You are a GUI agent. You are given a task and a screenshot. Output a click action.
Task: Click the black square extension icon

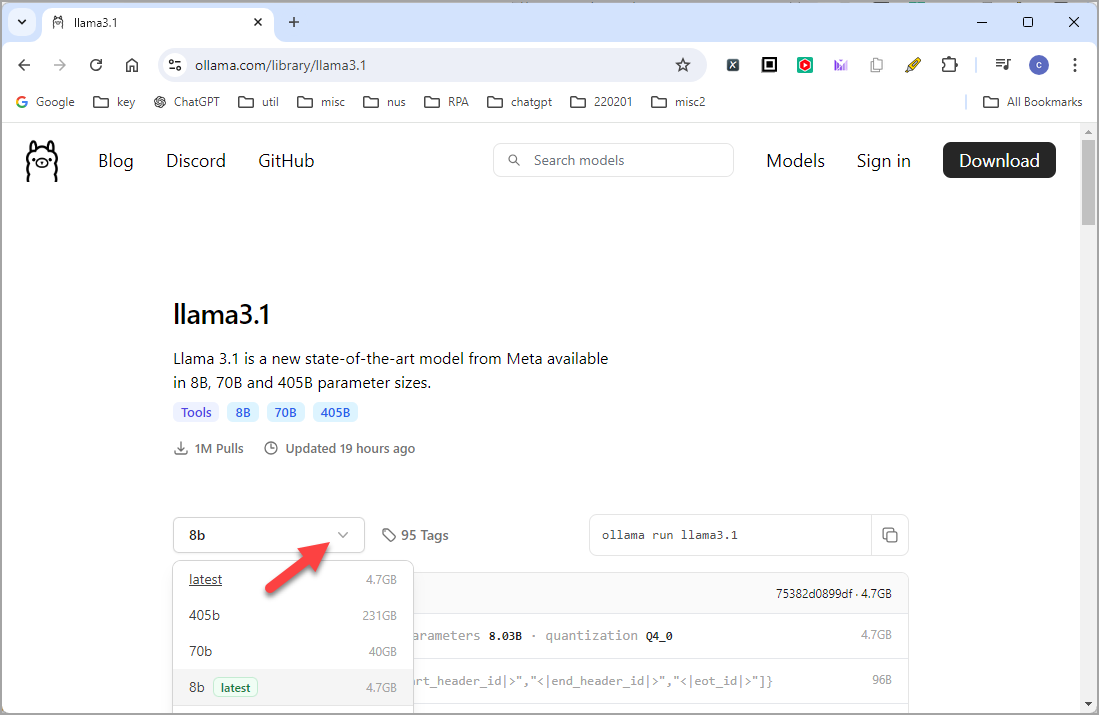tap(769, 65)
